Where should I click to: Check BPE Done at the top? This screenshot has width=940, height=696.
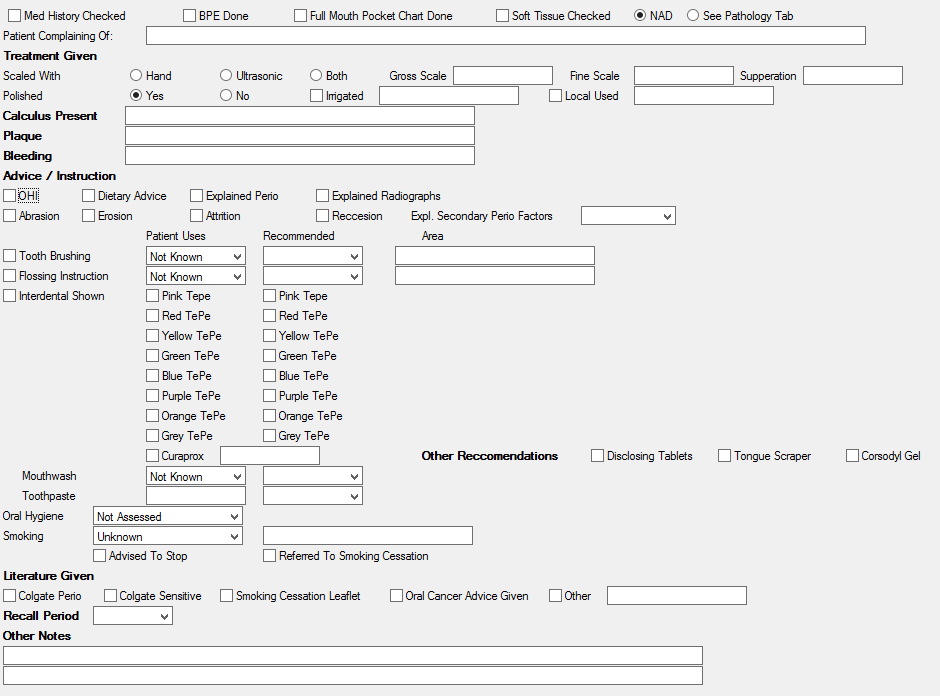click(x=188, y=15)
